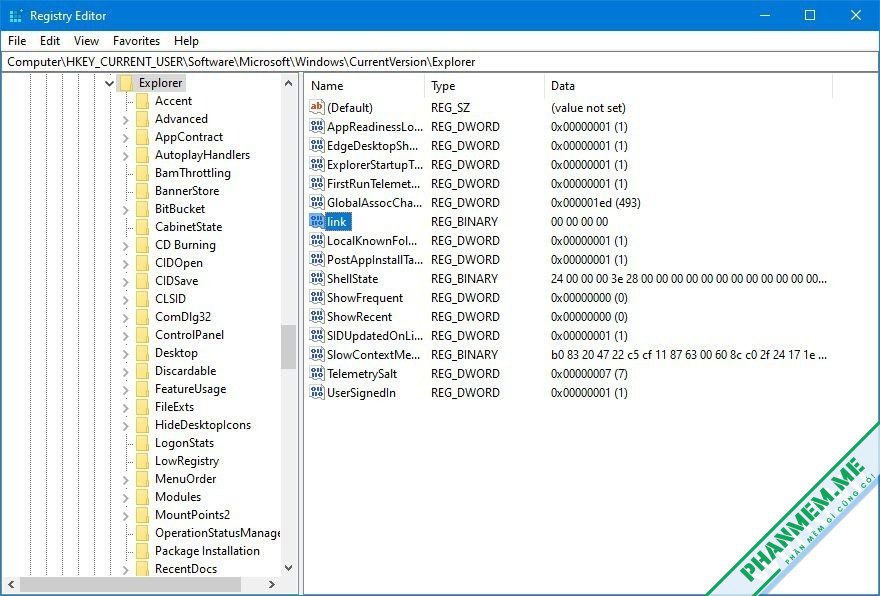Image resolution: width=880 pixels, height=596 pixels.
Task: Click the ExplorerStartupT... value icon
Action: (317, 164)
